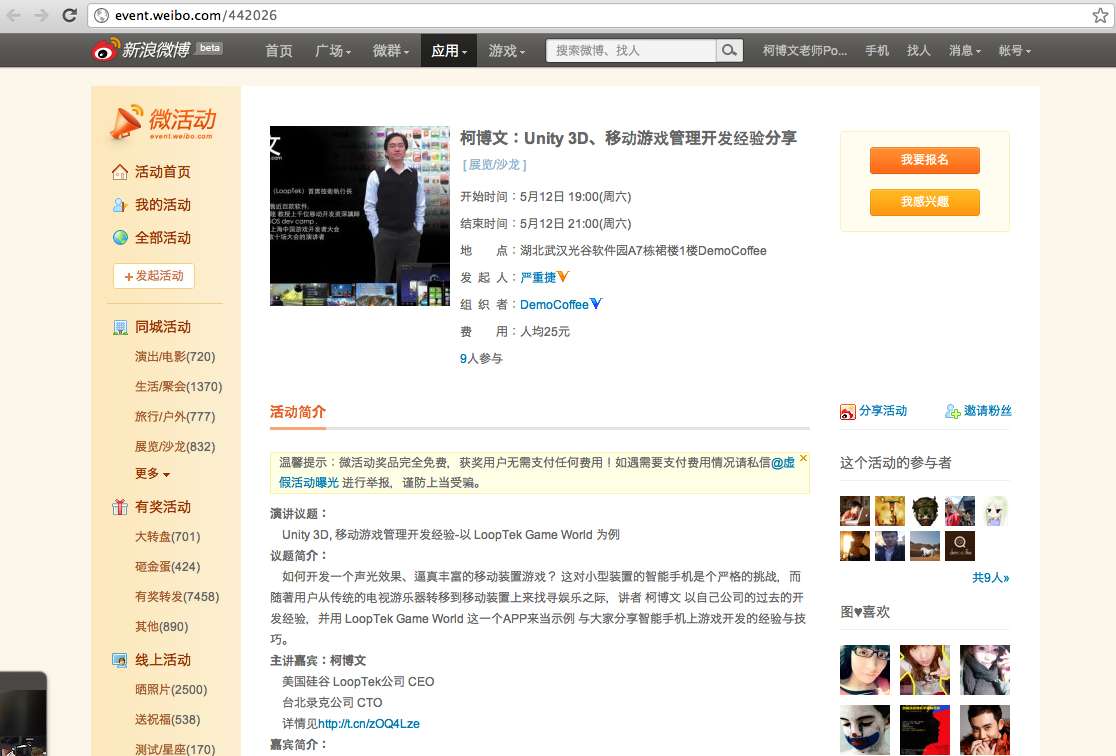Click the 我要报名 button
The height and width of the screenshot is (756, 1116).
pos(925,160)
